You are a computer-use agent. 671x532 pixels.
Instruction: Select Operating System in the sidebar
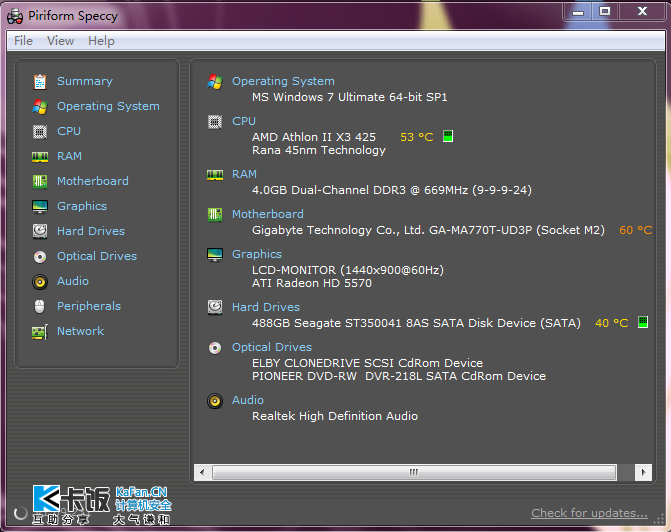click(108, 106)
